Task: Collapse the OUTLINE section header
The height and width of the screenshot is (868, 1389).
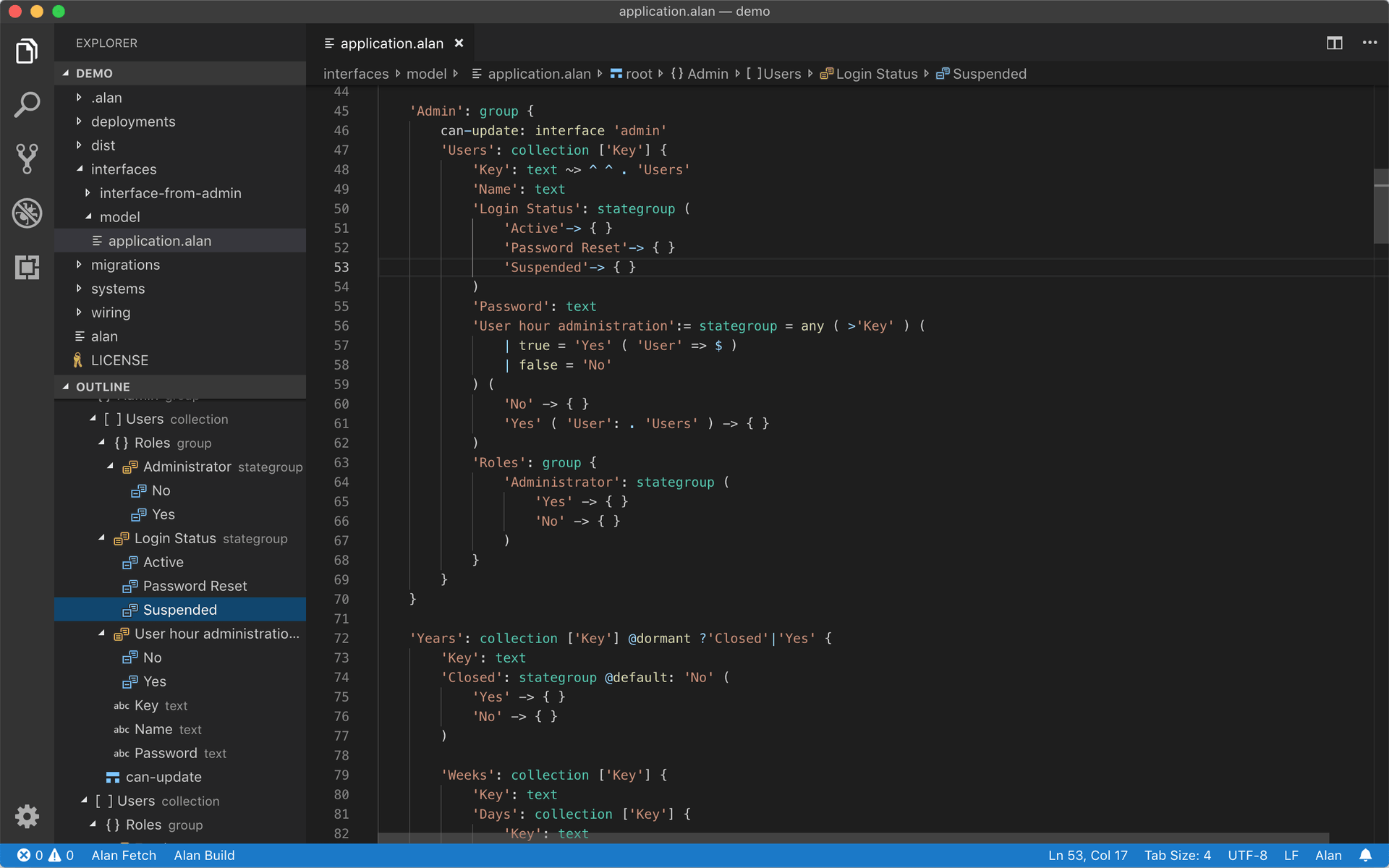Action: (x=103, y=387)
